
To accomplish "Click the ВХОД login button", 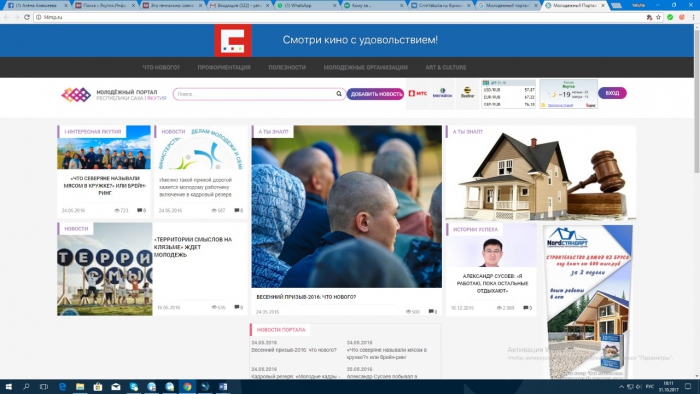I will coord(612,93).
